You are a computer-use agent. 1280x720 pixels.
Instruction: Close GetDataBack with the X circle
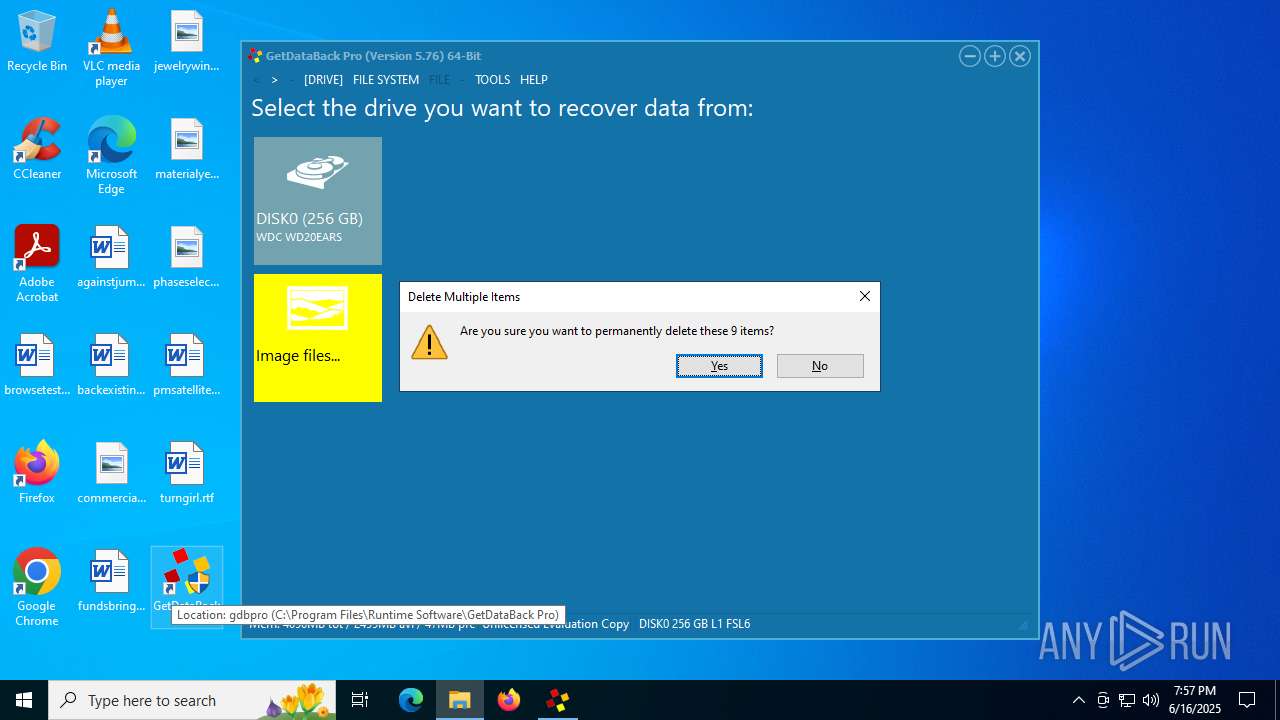tap(1020, 56)
